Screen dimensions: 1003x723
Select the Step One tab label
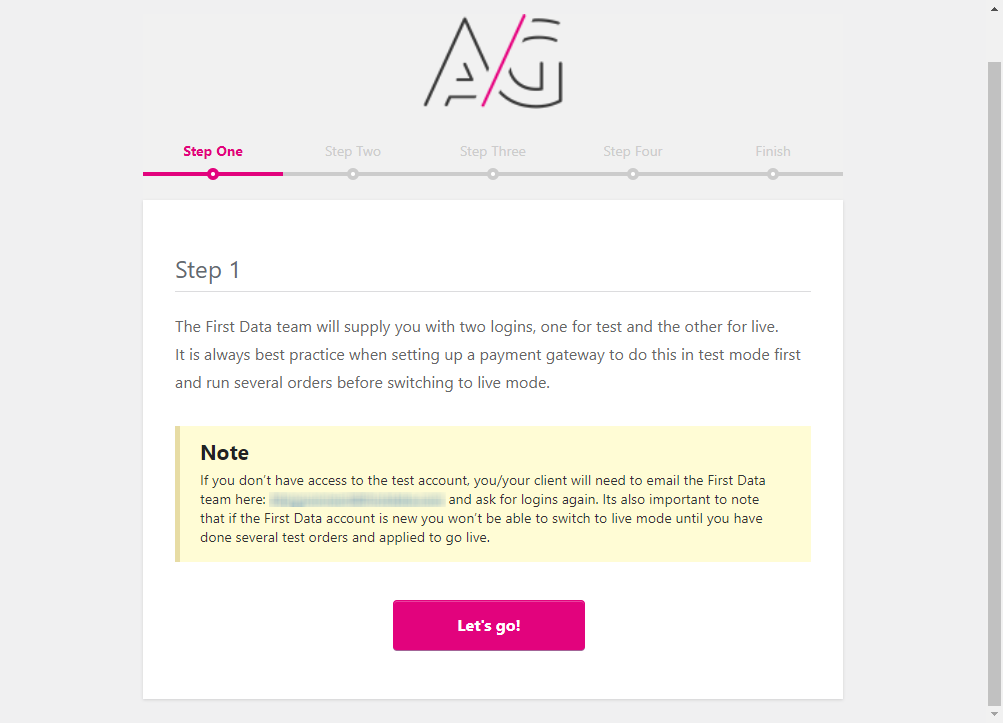(x=213, y=152)
